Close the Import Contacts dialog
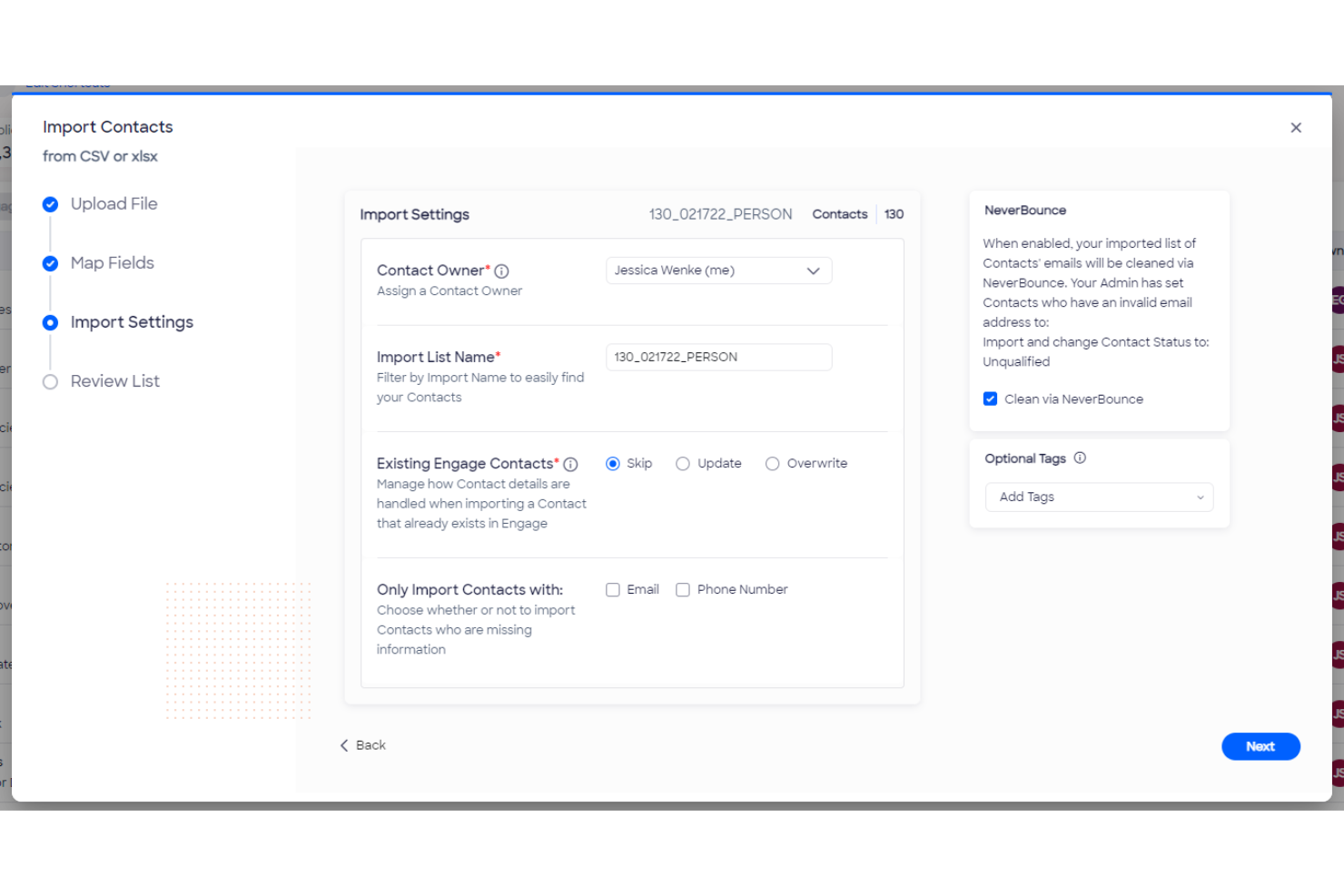The image size is (1344, 896). click(1295, 128)
